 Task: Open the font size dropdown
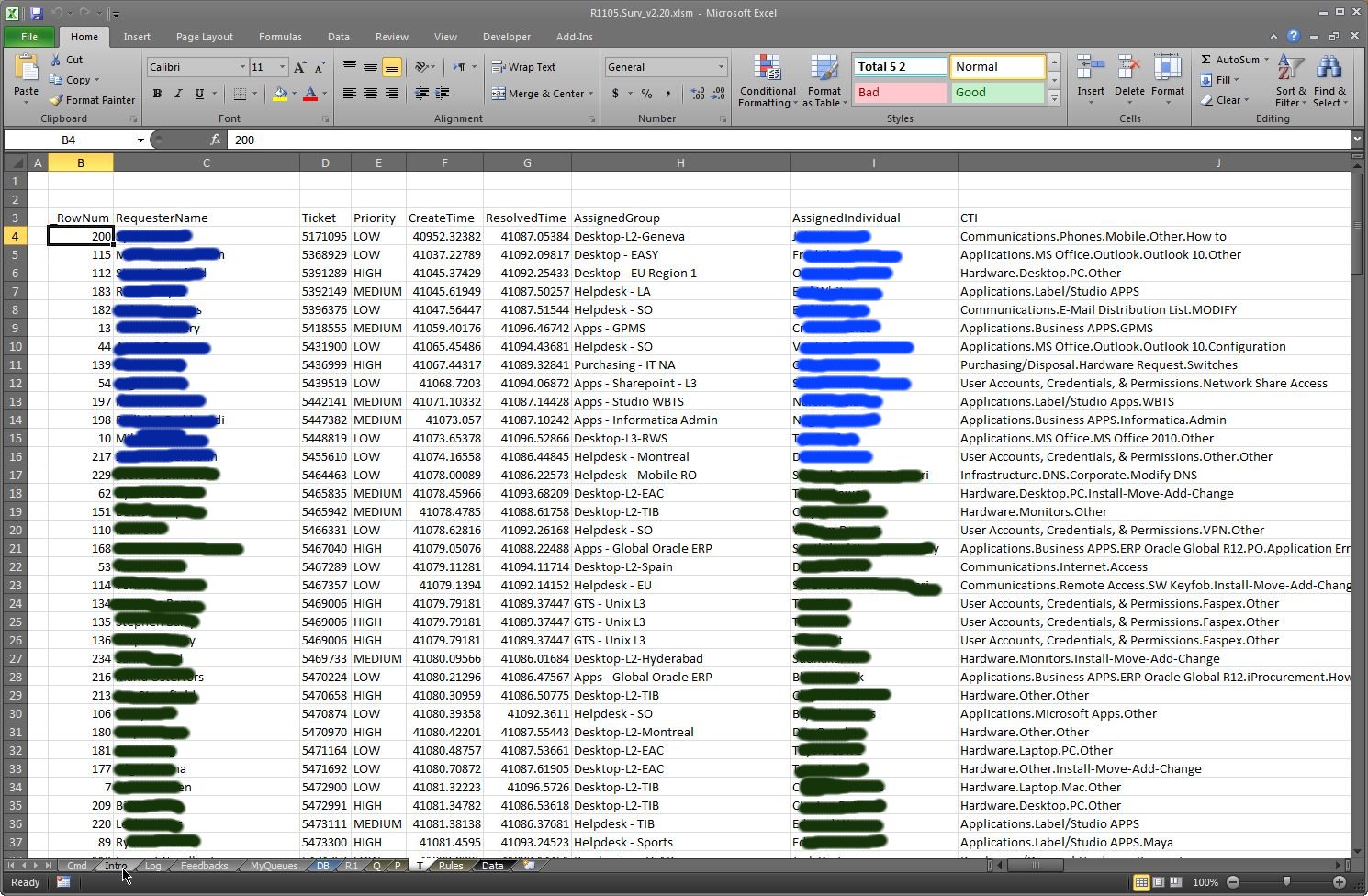[282, 67]
